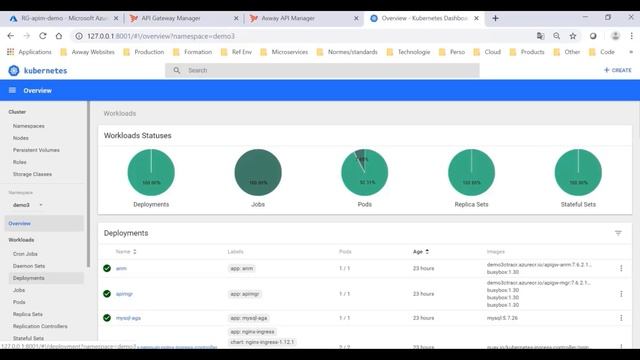The width and height of the screenshot is (640, 360).
Task: Open the actions menu for the apimgr deployment
Action: coord(621,294)
